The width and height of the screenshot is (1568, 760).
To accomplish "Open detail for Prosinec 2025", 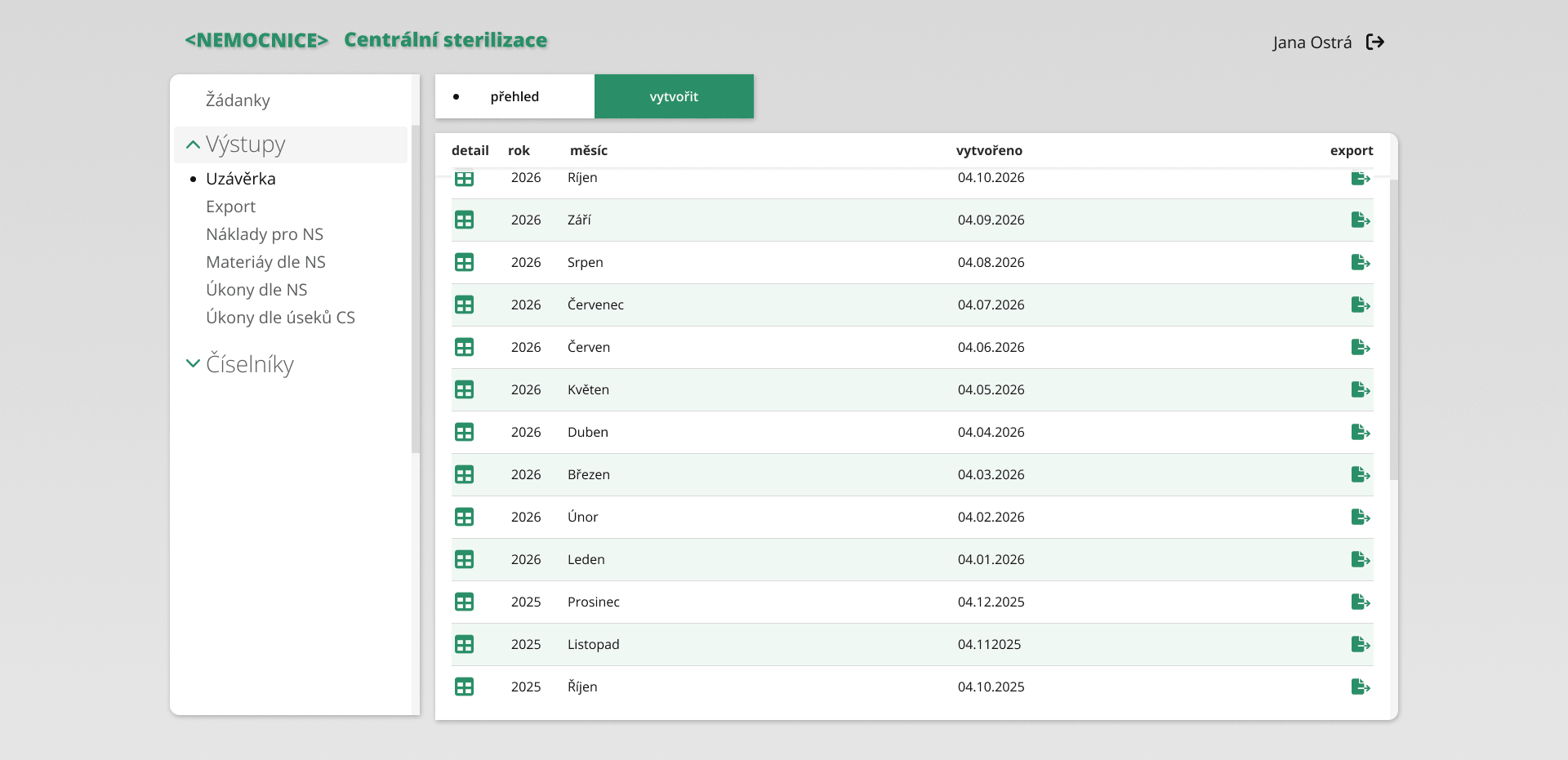I will 464,602.
